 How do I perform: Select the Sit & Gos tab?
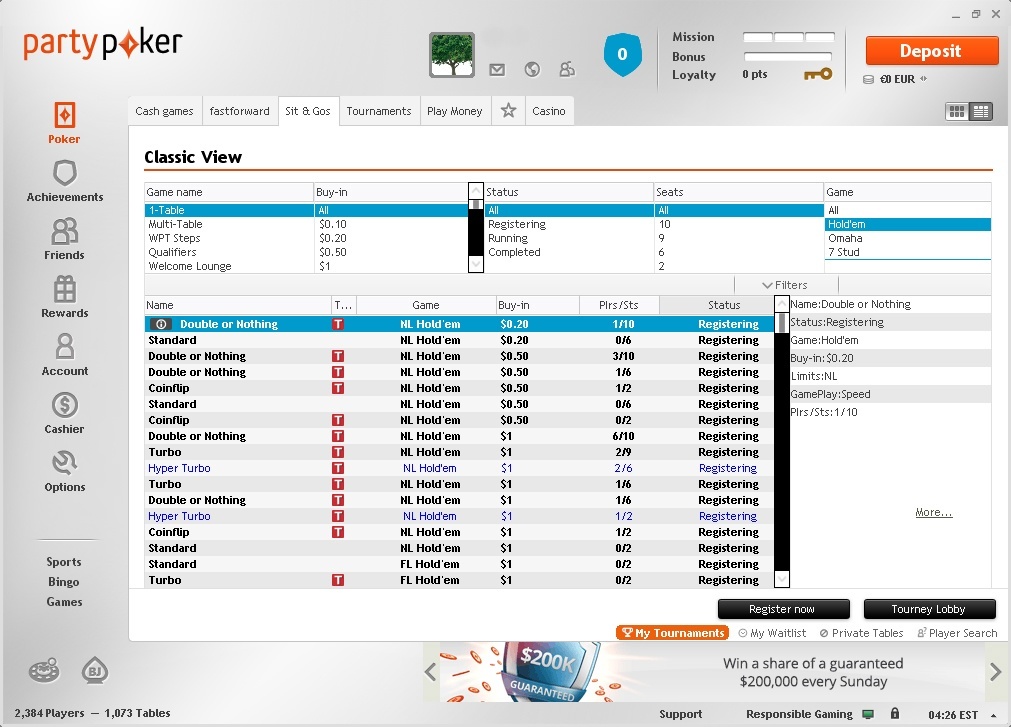point(308,111)
